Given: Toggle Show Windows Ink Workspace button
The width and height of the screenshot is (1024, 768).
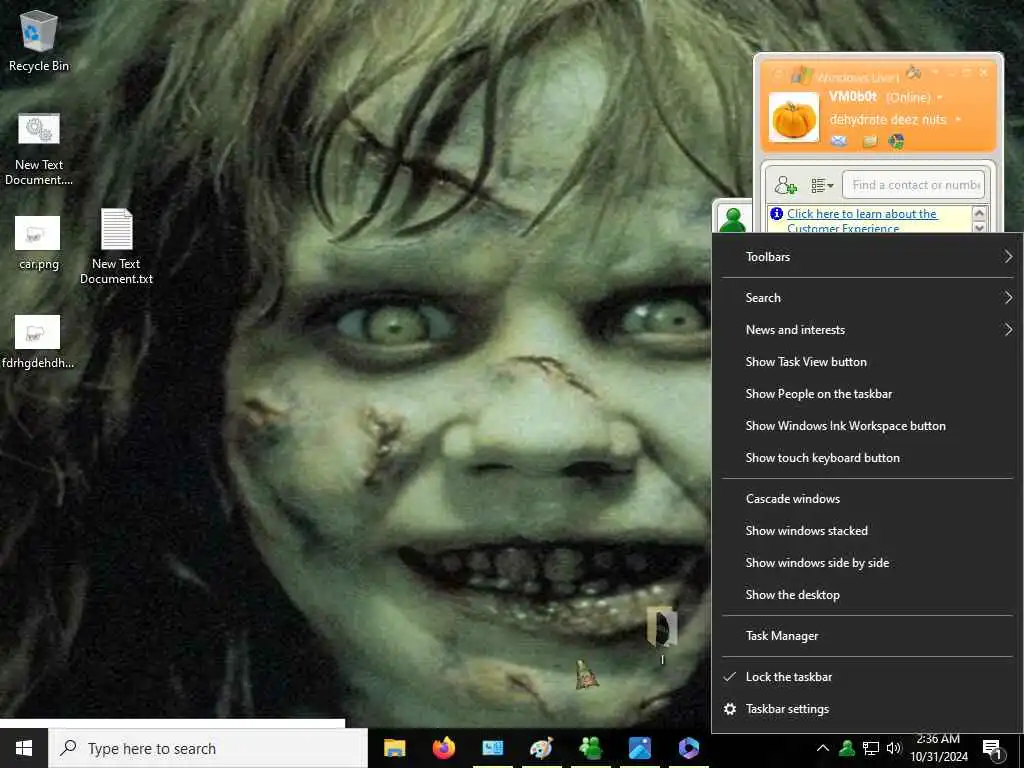Looking at the screenshot, I should pos(868,426).
